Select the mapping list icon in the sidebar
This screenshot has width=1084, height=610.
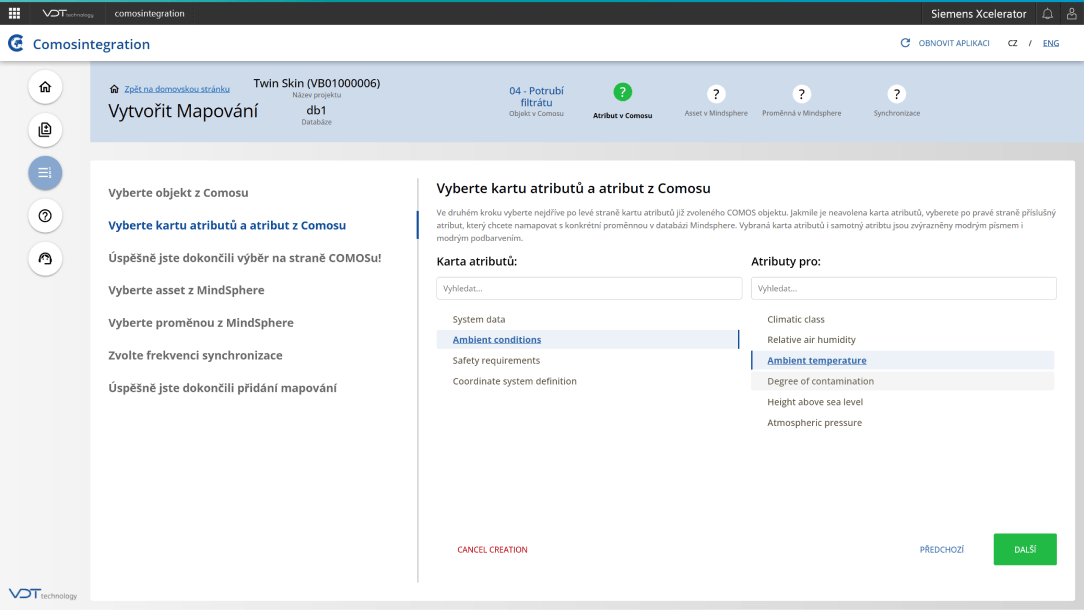pyautogui.click(x=45, y=173)
